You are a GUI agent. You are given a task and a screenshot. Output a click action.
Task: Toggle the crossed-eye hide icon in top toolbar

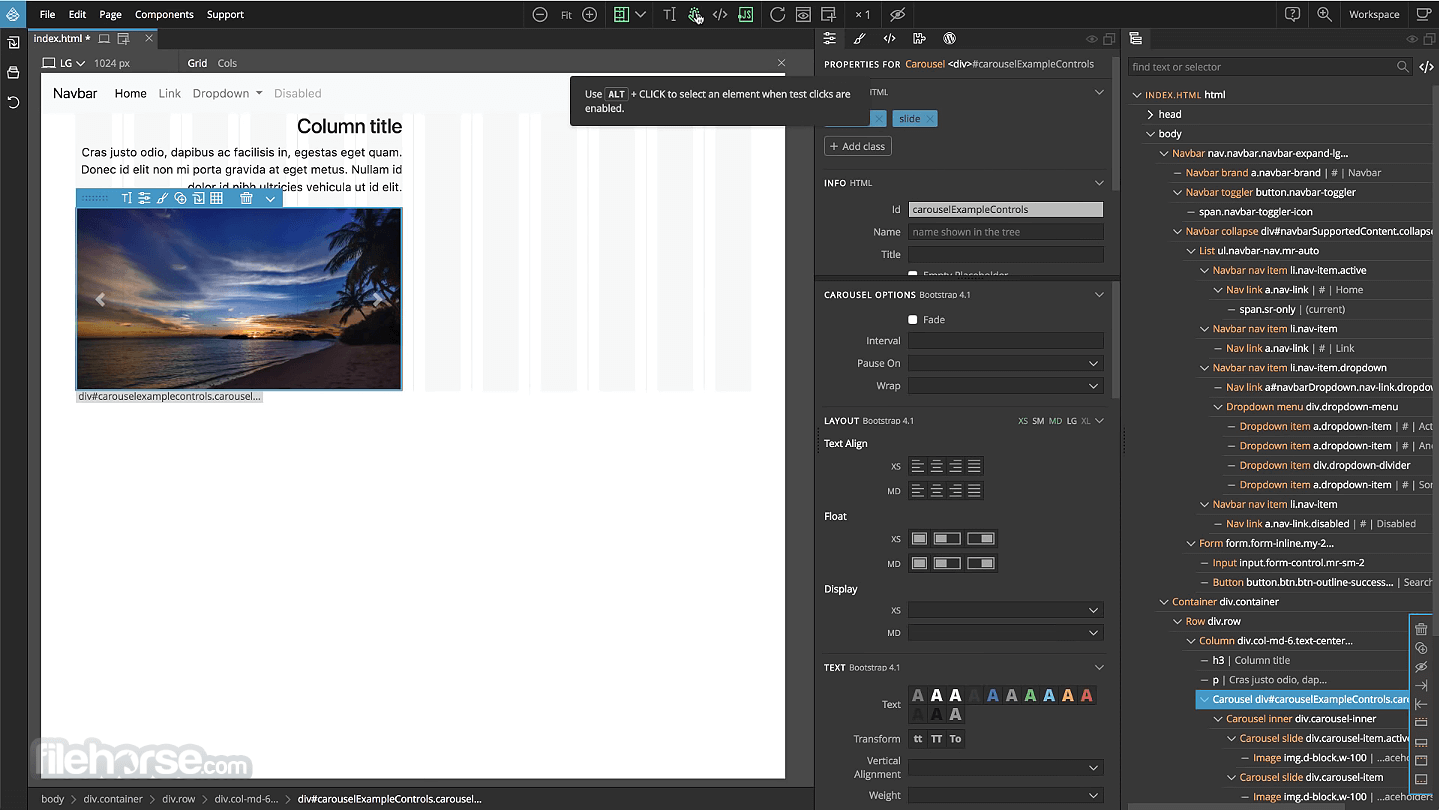[897, 14]
